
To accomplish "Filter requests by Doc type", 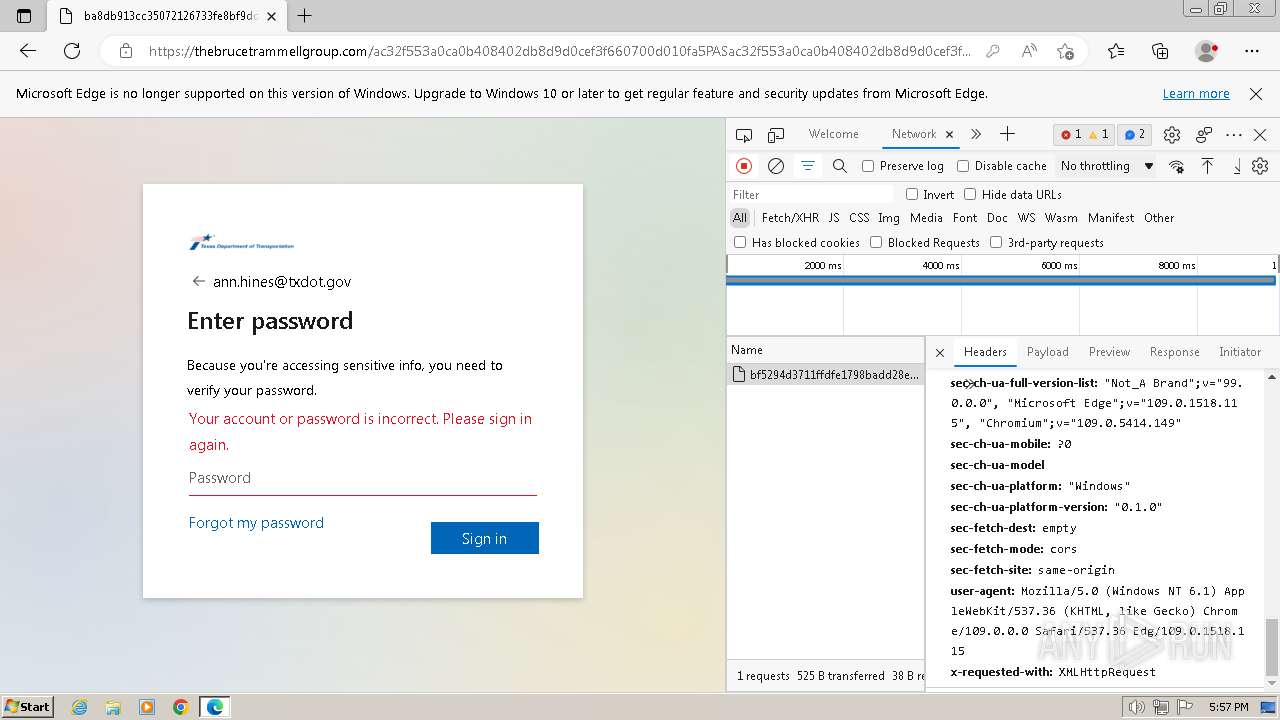I will pos(997,218).
